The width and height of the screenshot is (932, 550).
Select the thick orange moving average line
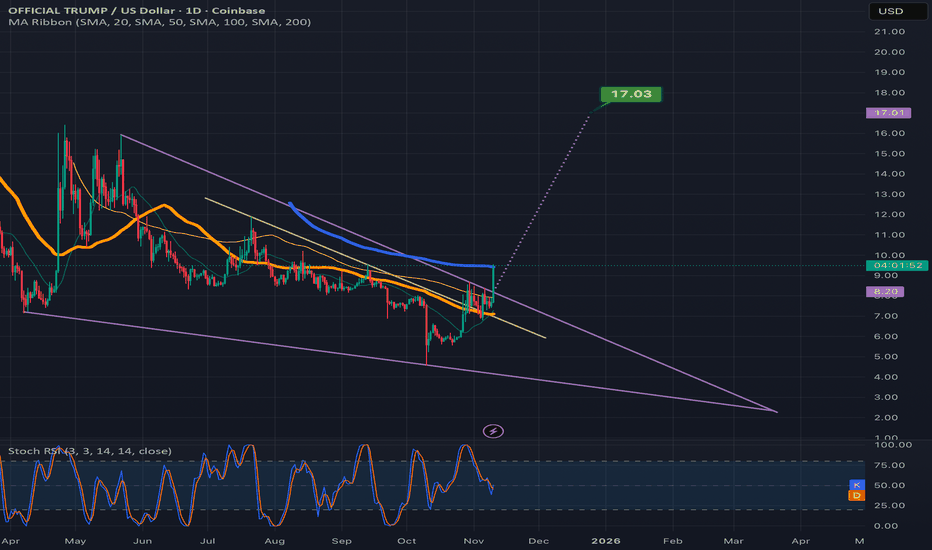click(170, 217)
